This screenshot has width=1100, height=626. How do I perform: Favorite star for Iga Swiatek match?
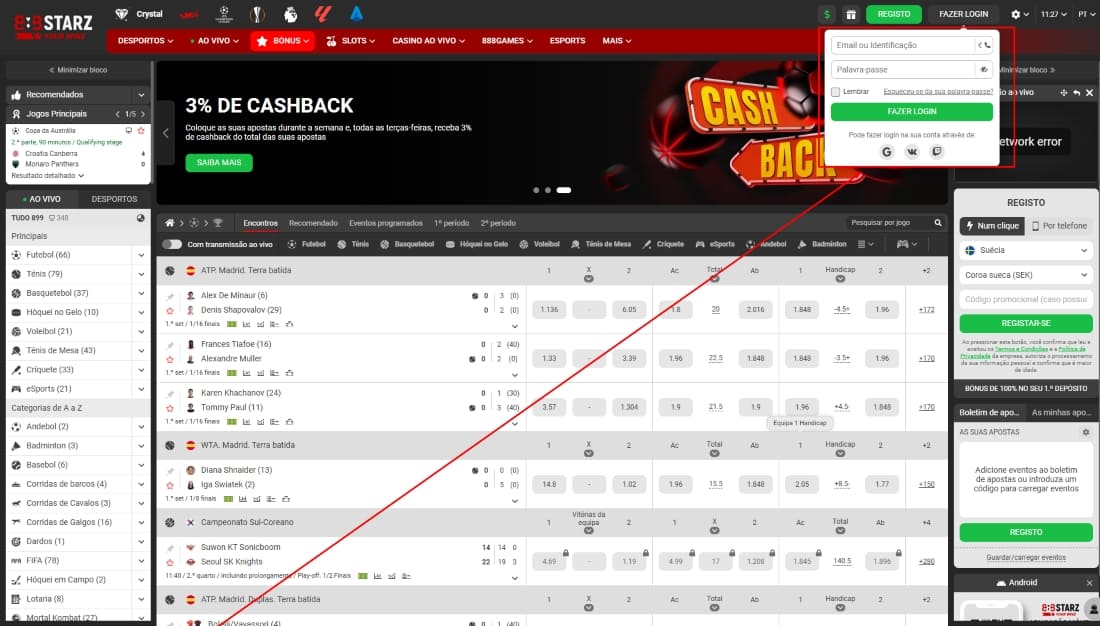click(x=170, y=485)
